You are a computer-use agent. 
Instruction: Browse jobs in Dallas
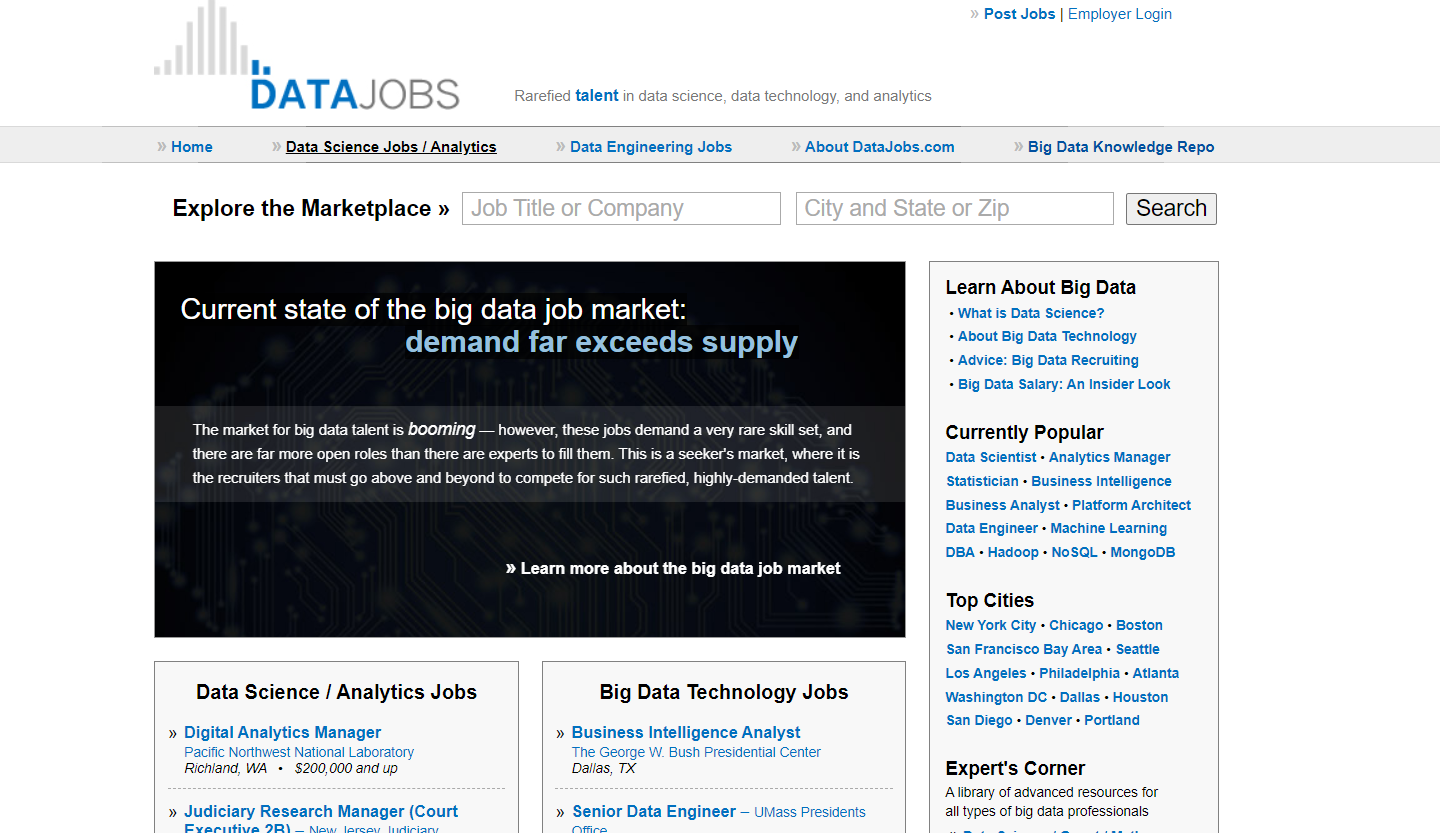(1079, 697)
